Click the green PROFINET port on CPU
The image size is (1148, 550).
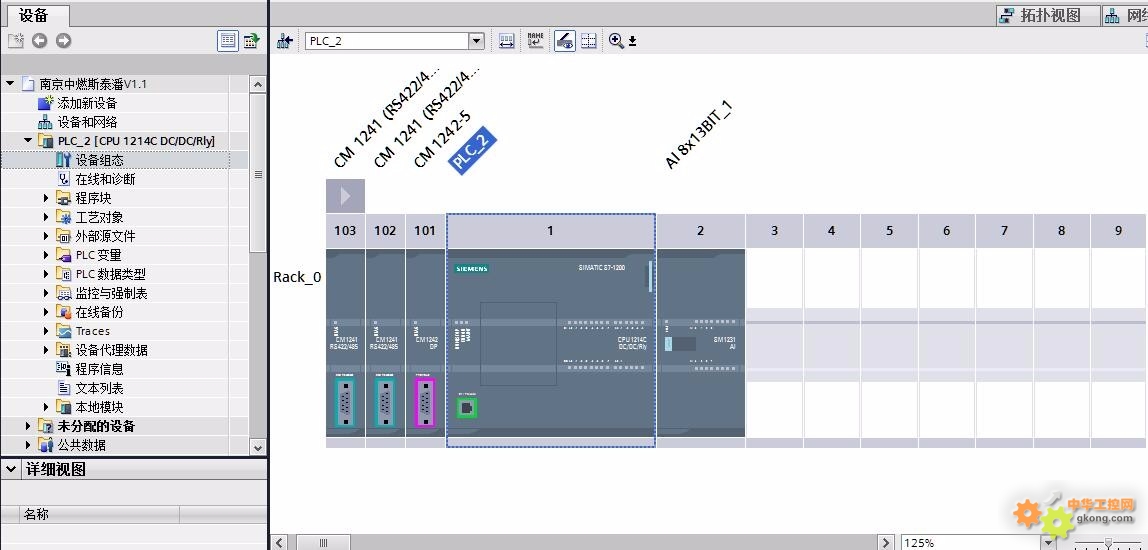point(467,407)
